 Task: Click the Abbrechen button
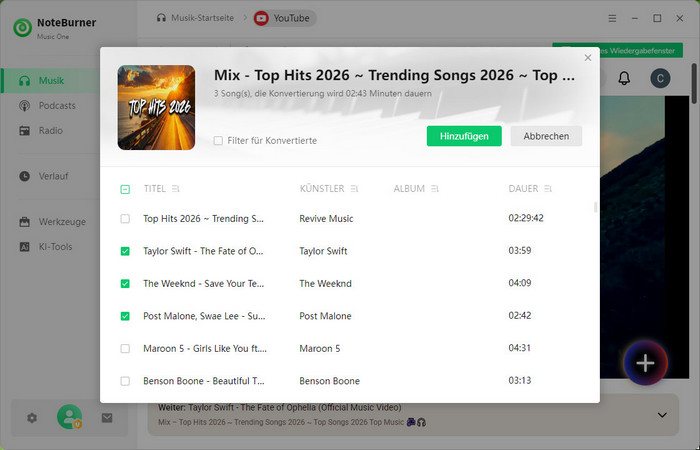pos(546,136)
